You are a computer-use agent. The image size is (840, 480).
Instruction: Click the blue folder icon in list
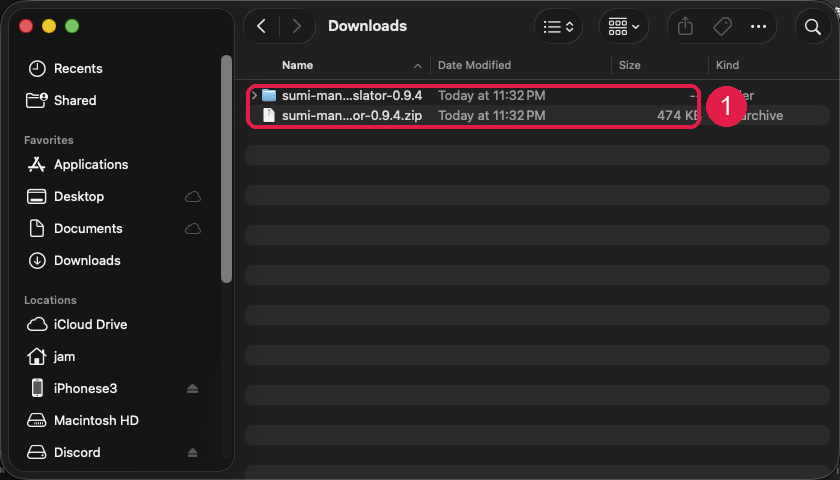(x=269, y=95)
